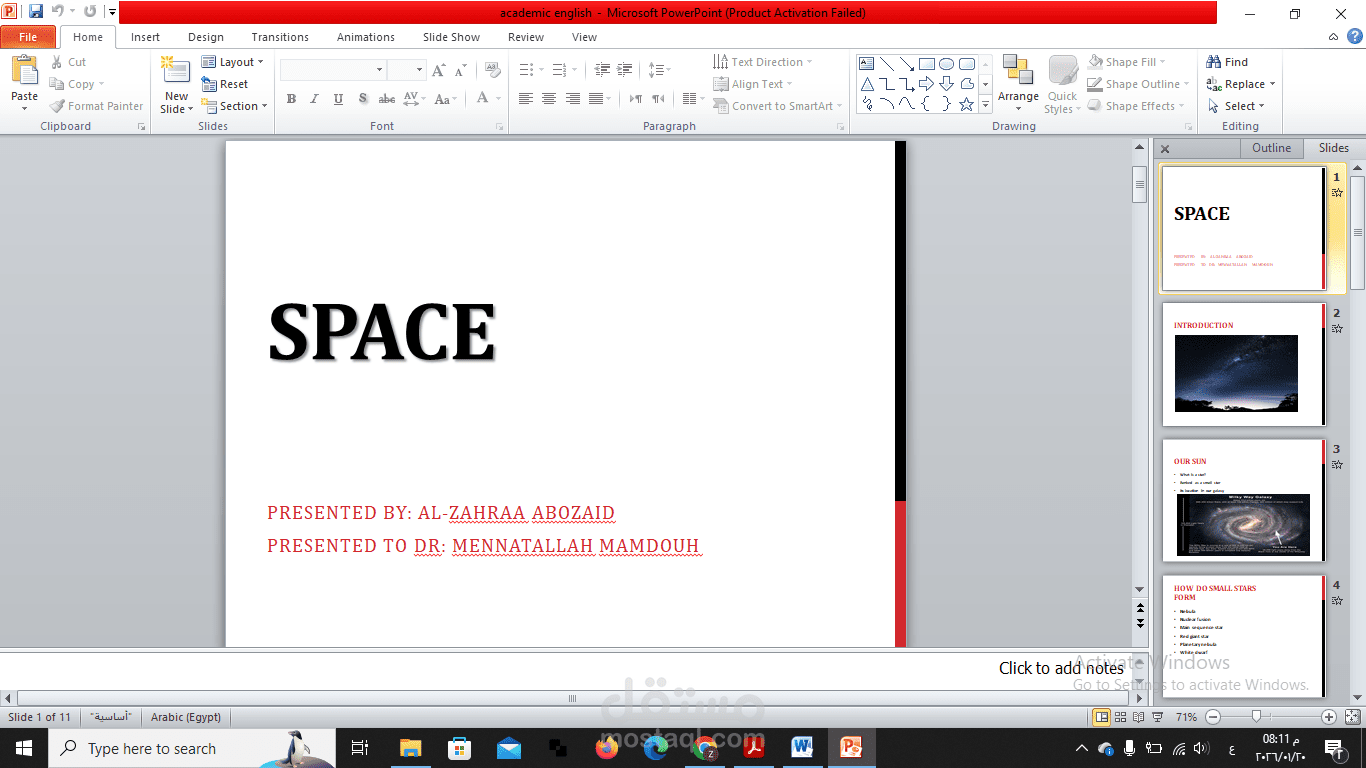Increase the list indent level

point(625,70)
